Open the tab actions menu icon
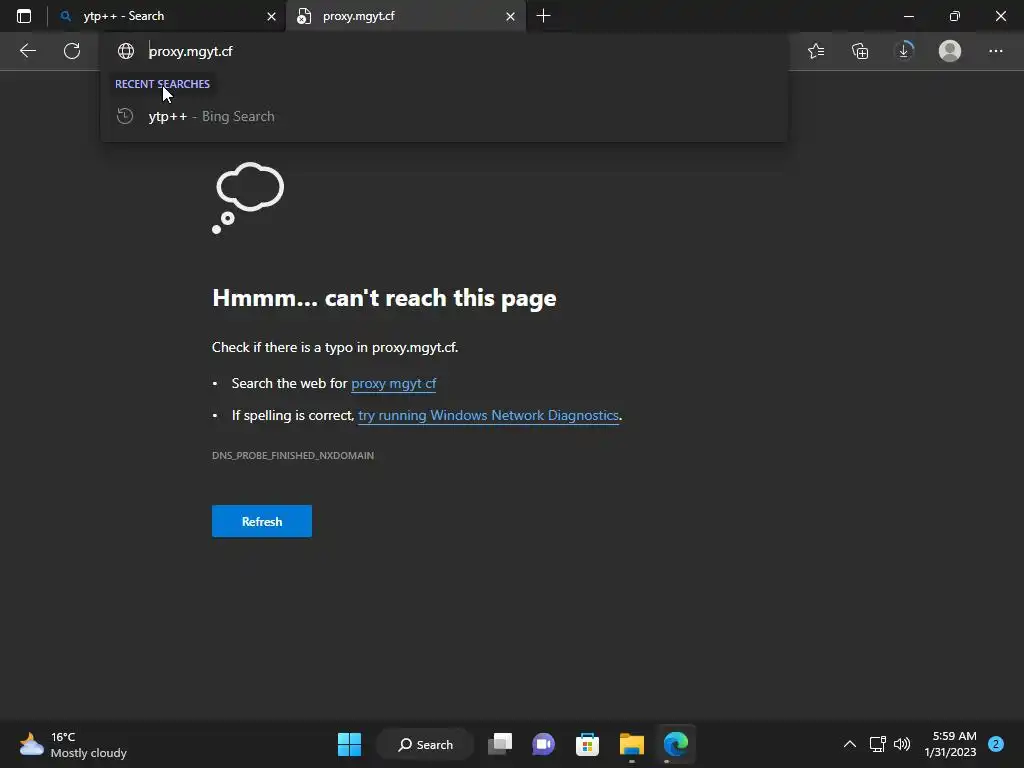This screenshot has height=768, width=1024. [24, 16]
